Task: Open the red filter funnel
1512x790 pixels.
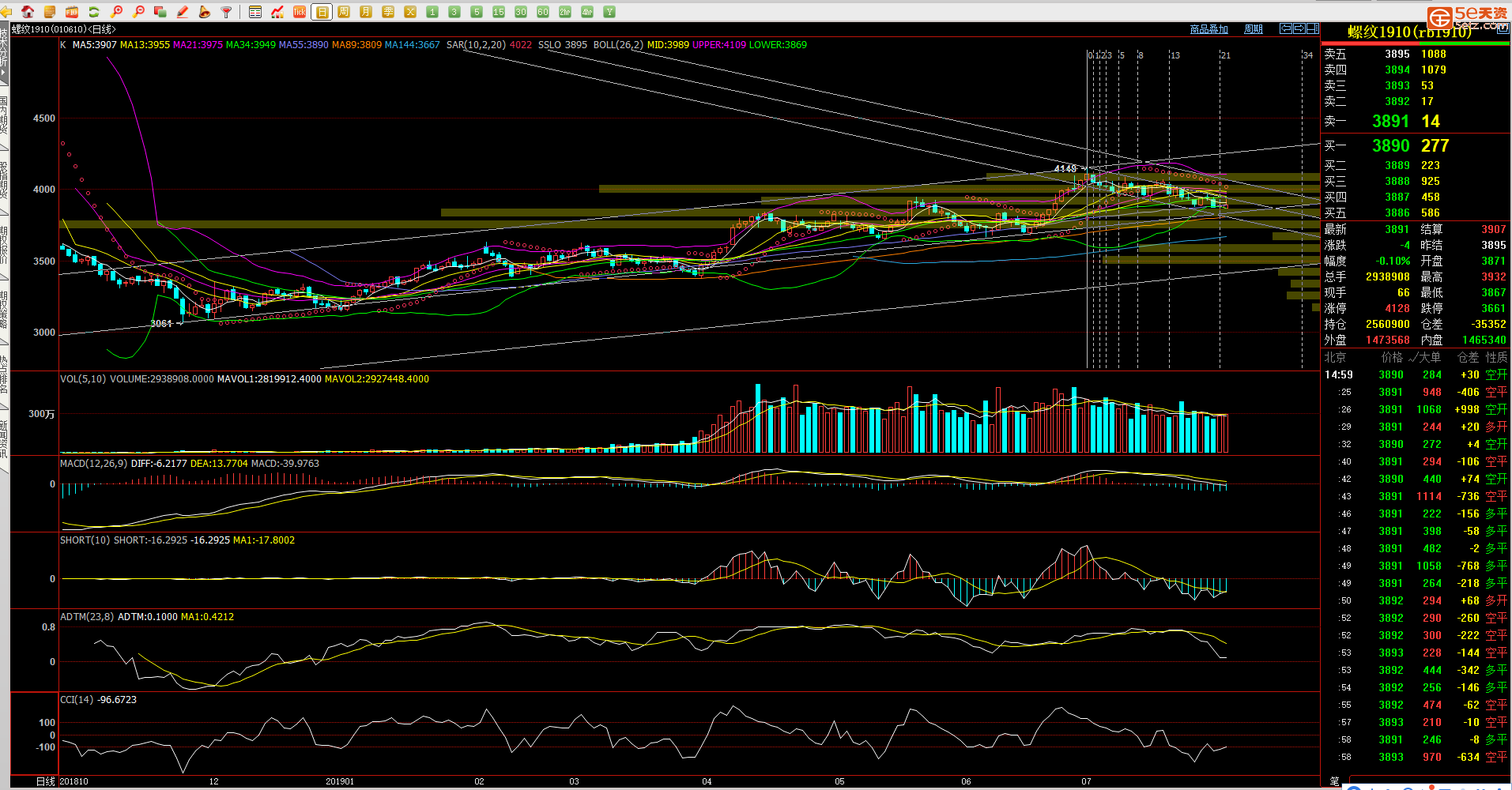Action: (227, 12)
